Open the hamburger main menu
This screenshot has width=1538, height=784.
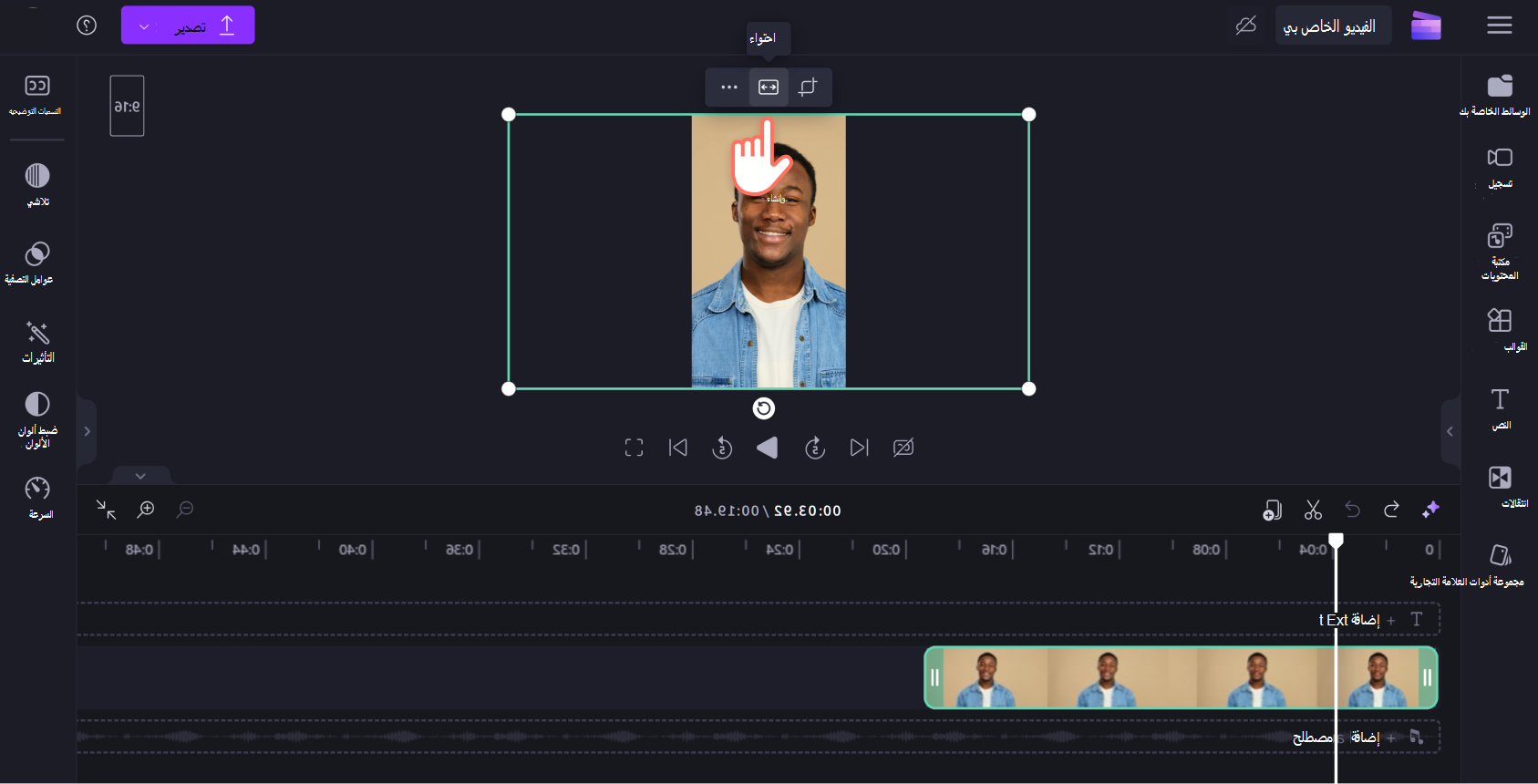(x=1500, y=26)
